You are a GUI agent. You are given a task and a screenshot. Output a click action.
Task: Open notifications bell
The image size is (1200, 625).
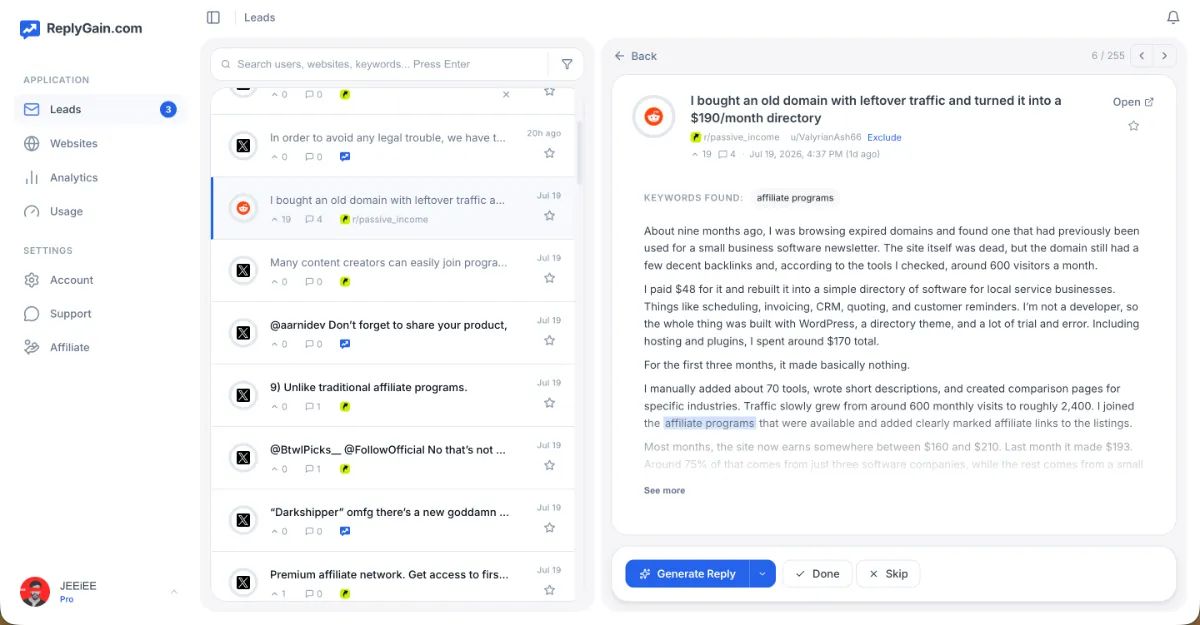(1173, 17)
